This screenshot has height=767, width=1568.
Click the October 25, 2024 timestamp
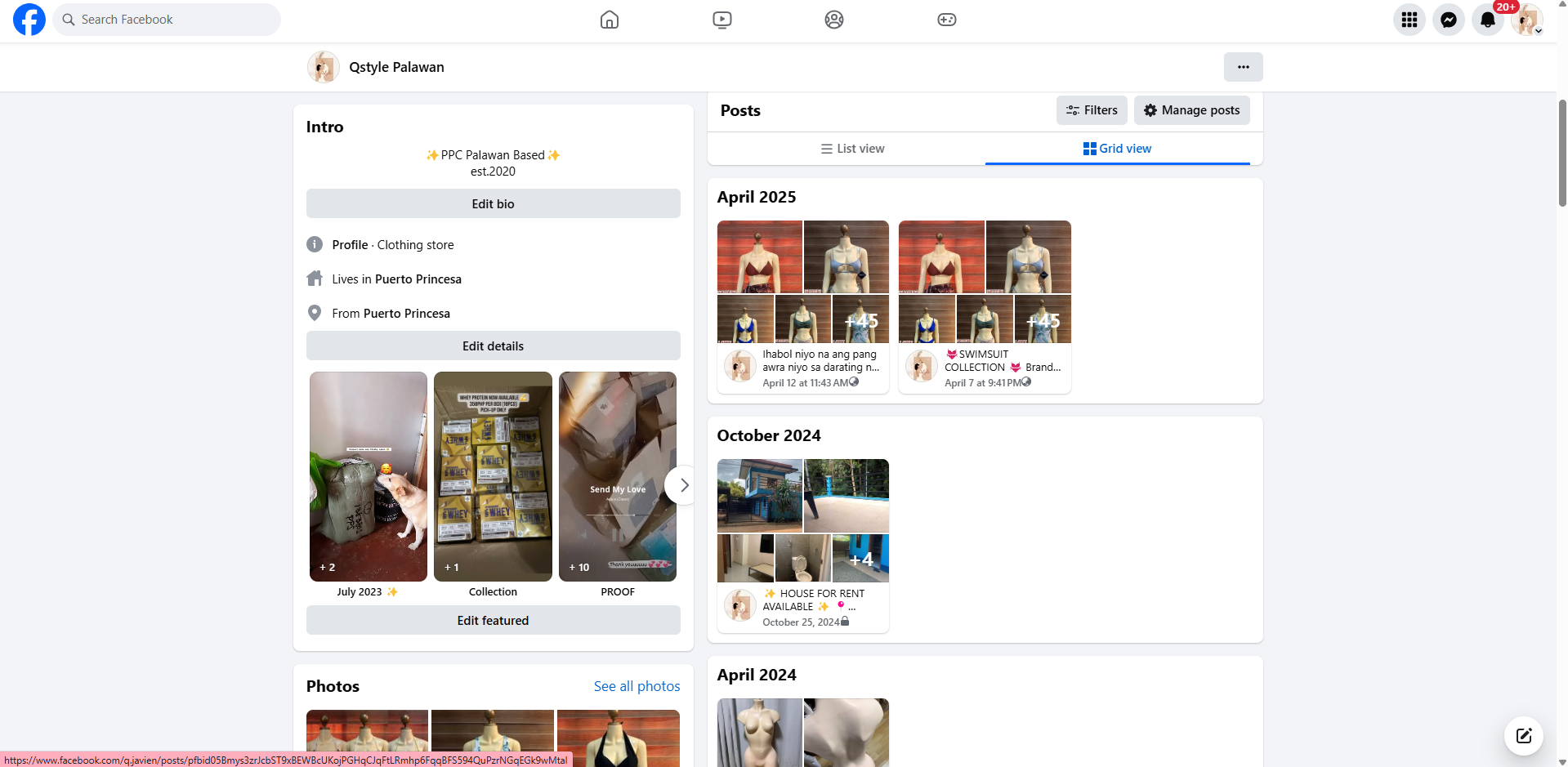coord(801,622)
